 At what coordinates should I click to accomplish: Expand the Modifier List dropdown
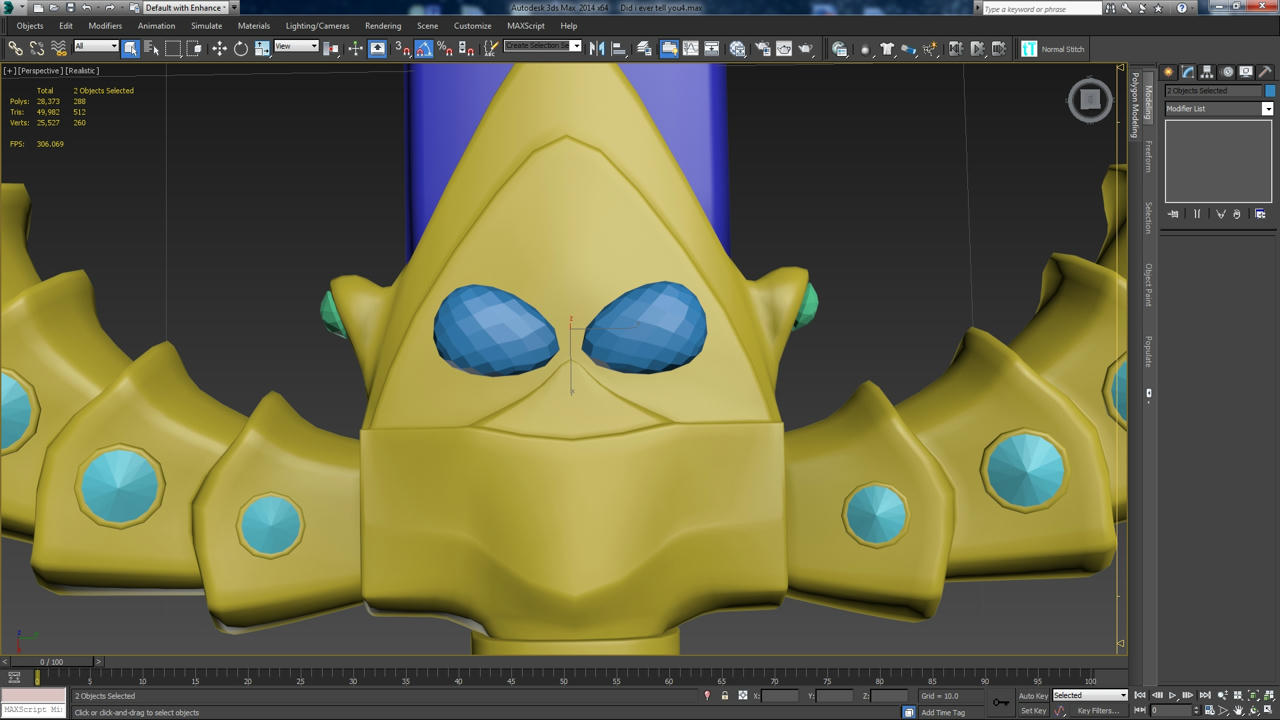[x=1219, y=109]
